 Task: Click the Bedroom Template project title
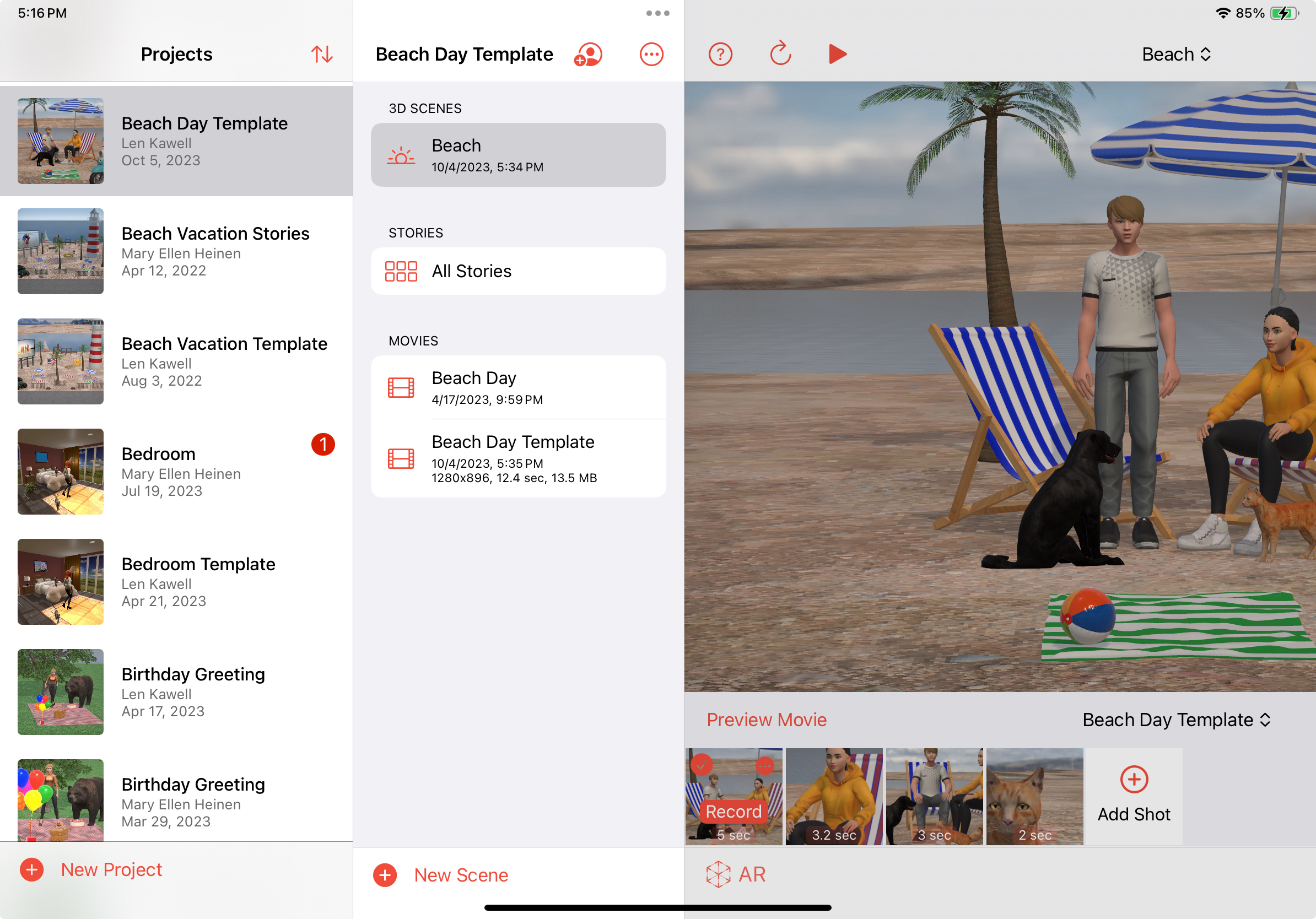[198, 564]
